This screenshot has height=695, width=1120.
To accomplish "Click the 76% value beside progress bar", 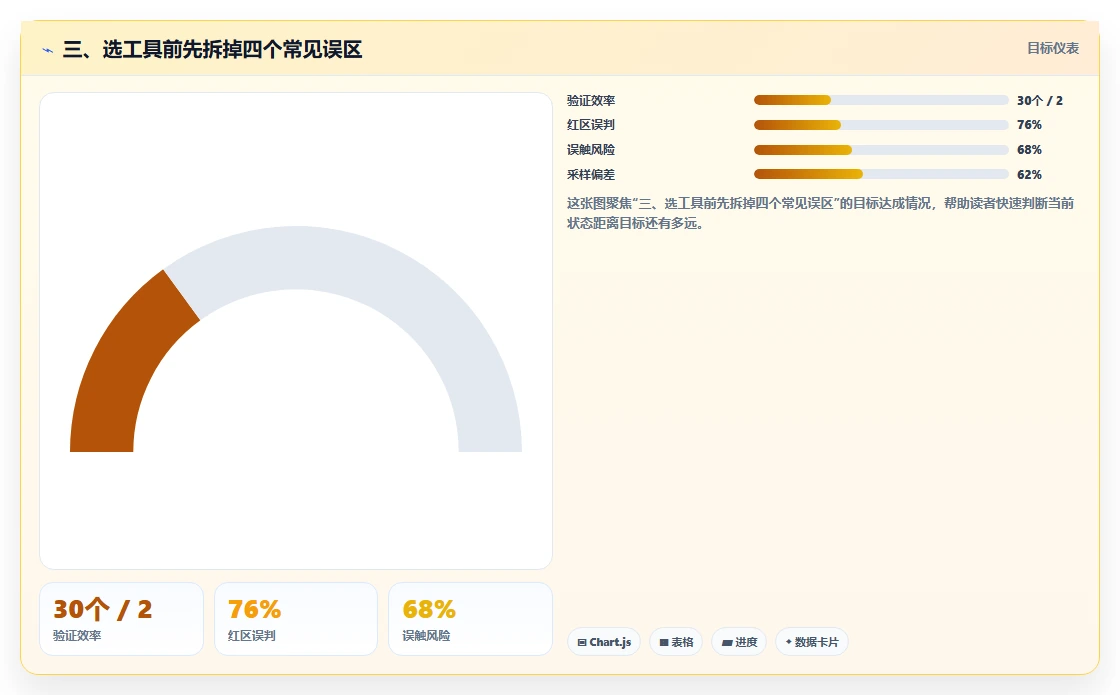I will [1029, 125].
